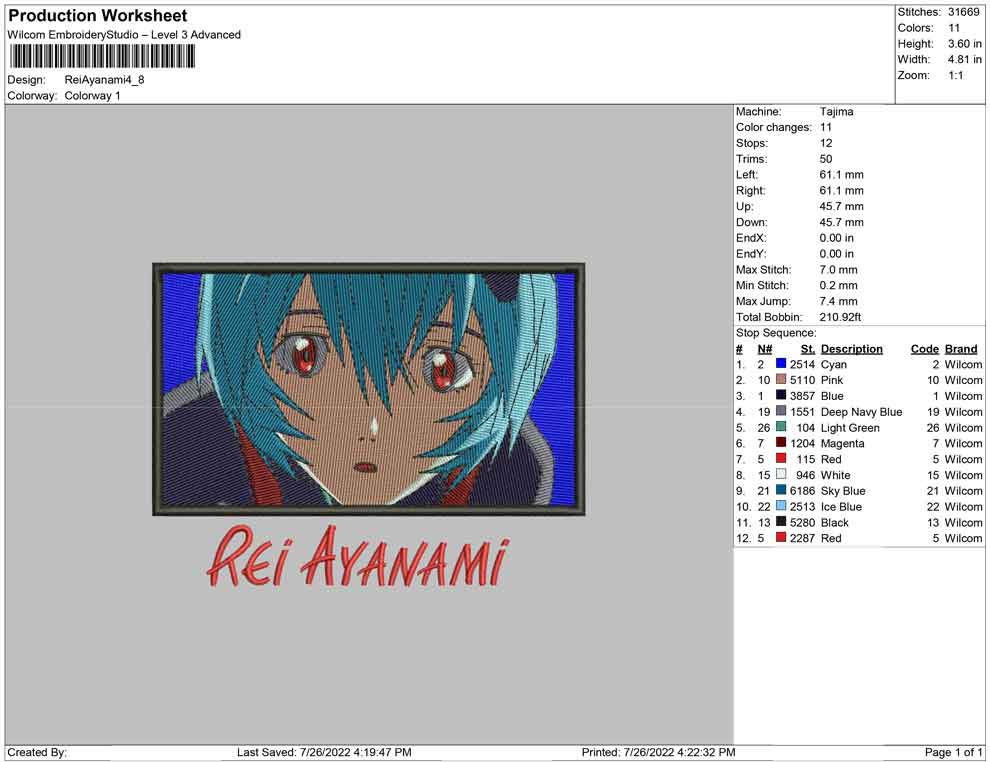Select the Ice Blue thread swatch
The height and width of the screenshot is (762, 990).
781,507
